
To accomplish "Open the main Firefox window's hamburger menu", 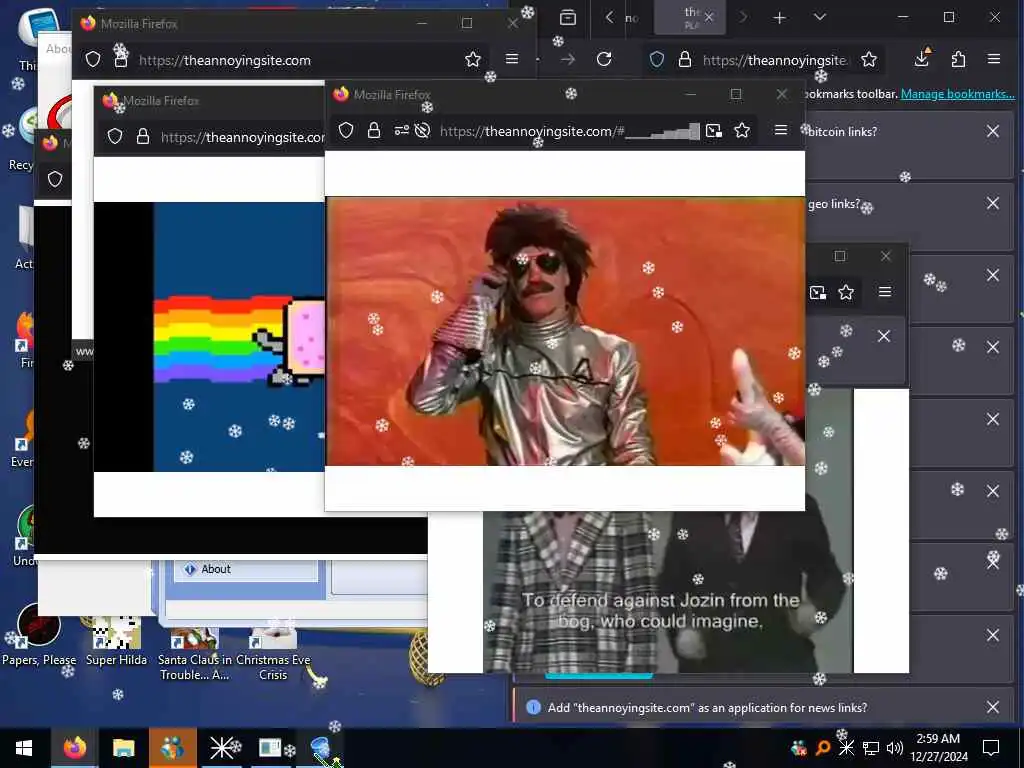I will pyautogui.click(x=994, y=59).
